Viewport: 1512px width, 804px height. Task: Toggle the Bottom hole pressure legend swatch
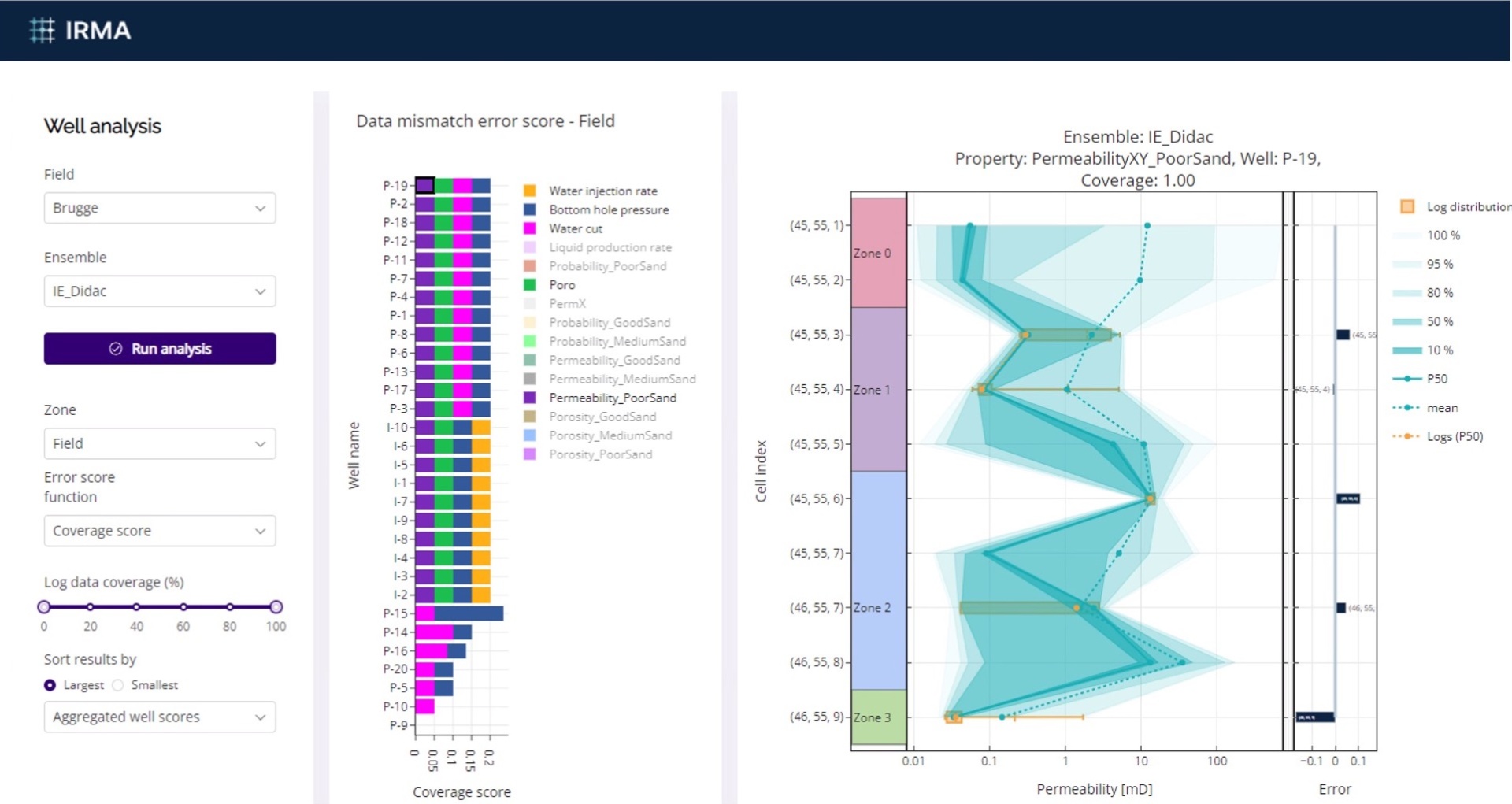530,210
